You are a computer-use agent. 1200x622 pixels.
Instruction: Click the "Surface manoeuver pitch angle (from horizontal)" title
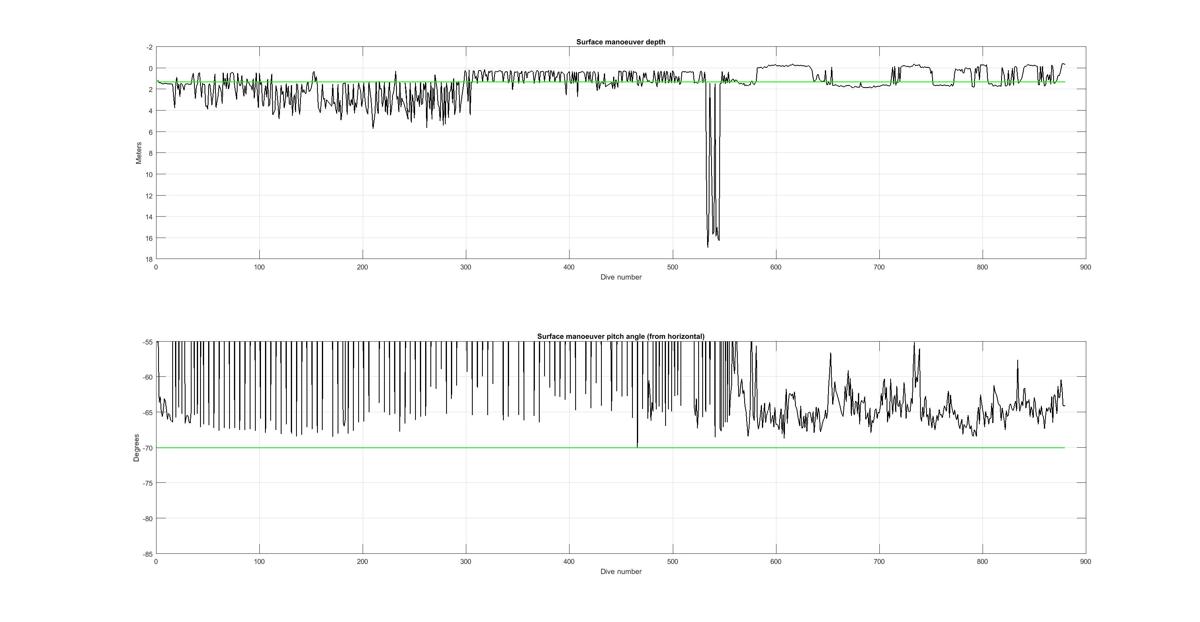click(621, 336)
